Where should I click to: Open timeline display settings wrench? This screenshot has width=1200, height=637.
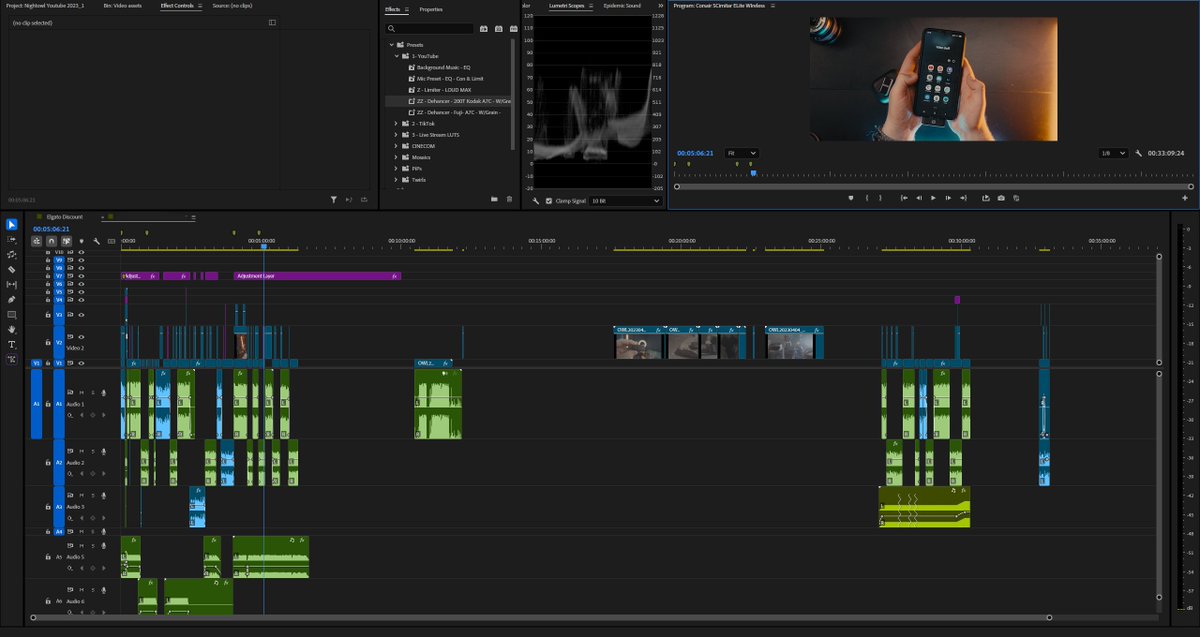(97, 241)
